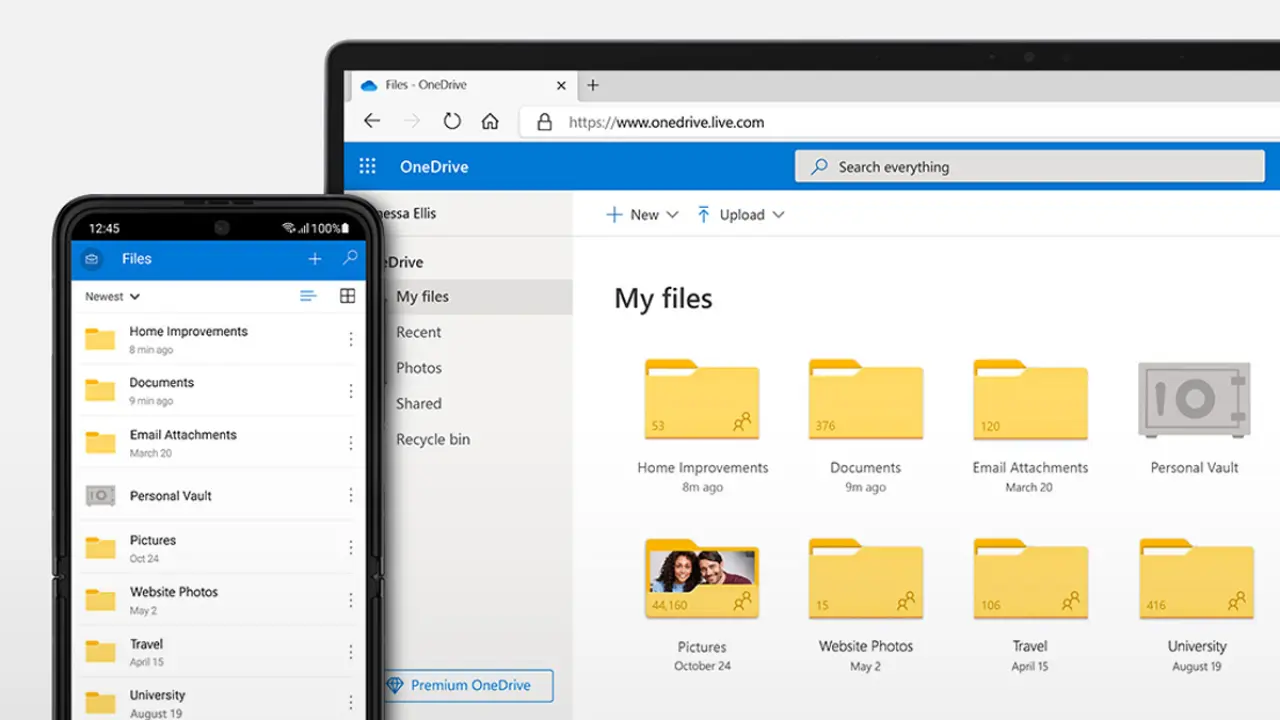
Task: Tap the plus icon in phone header
Action: tap(315, 259)
